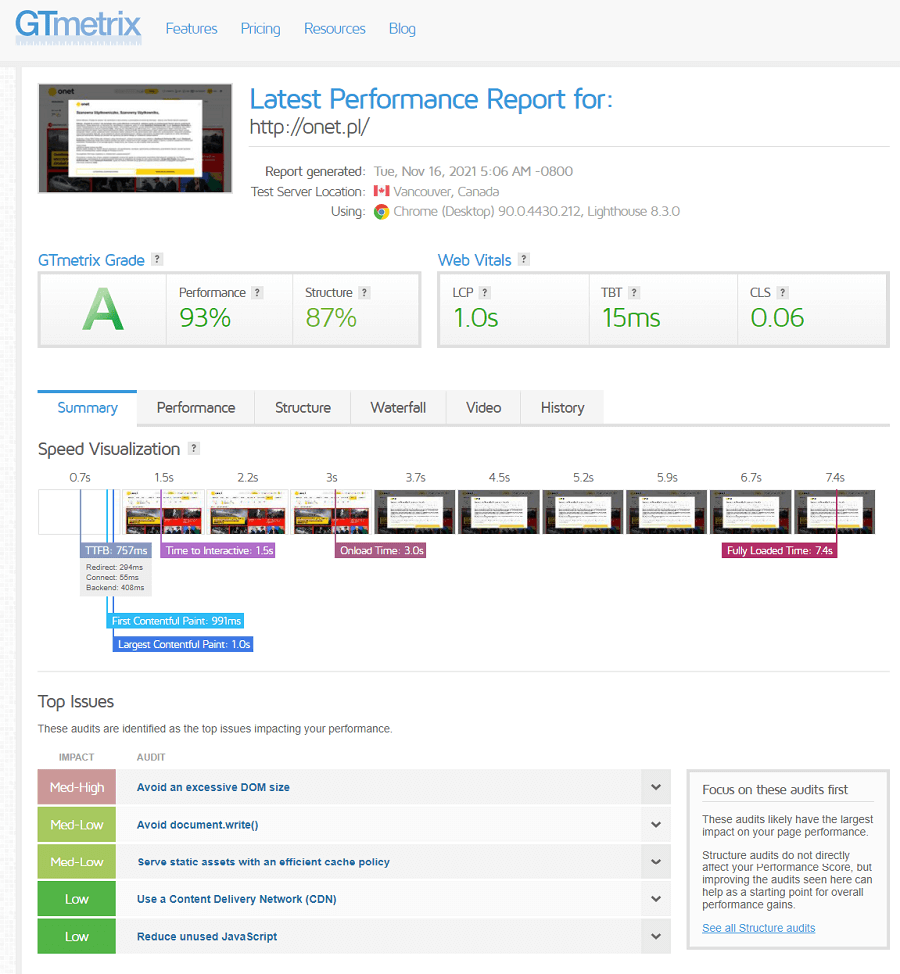
Task: Click the CLS value 0.06
Action: point(777,318)
